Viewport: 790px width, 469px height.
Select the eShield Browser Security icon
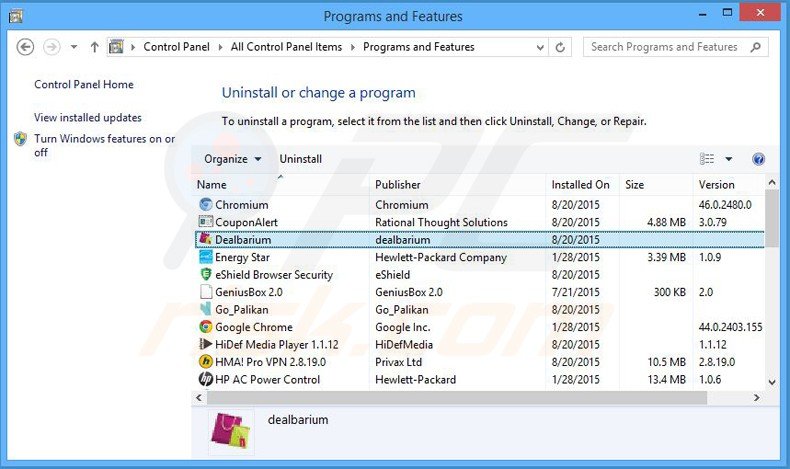pyautogui.click(x=205, y=275)
